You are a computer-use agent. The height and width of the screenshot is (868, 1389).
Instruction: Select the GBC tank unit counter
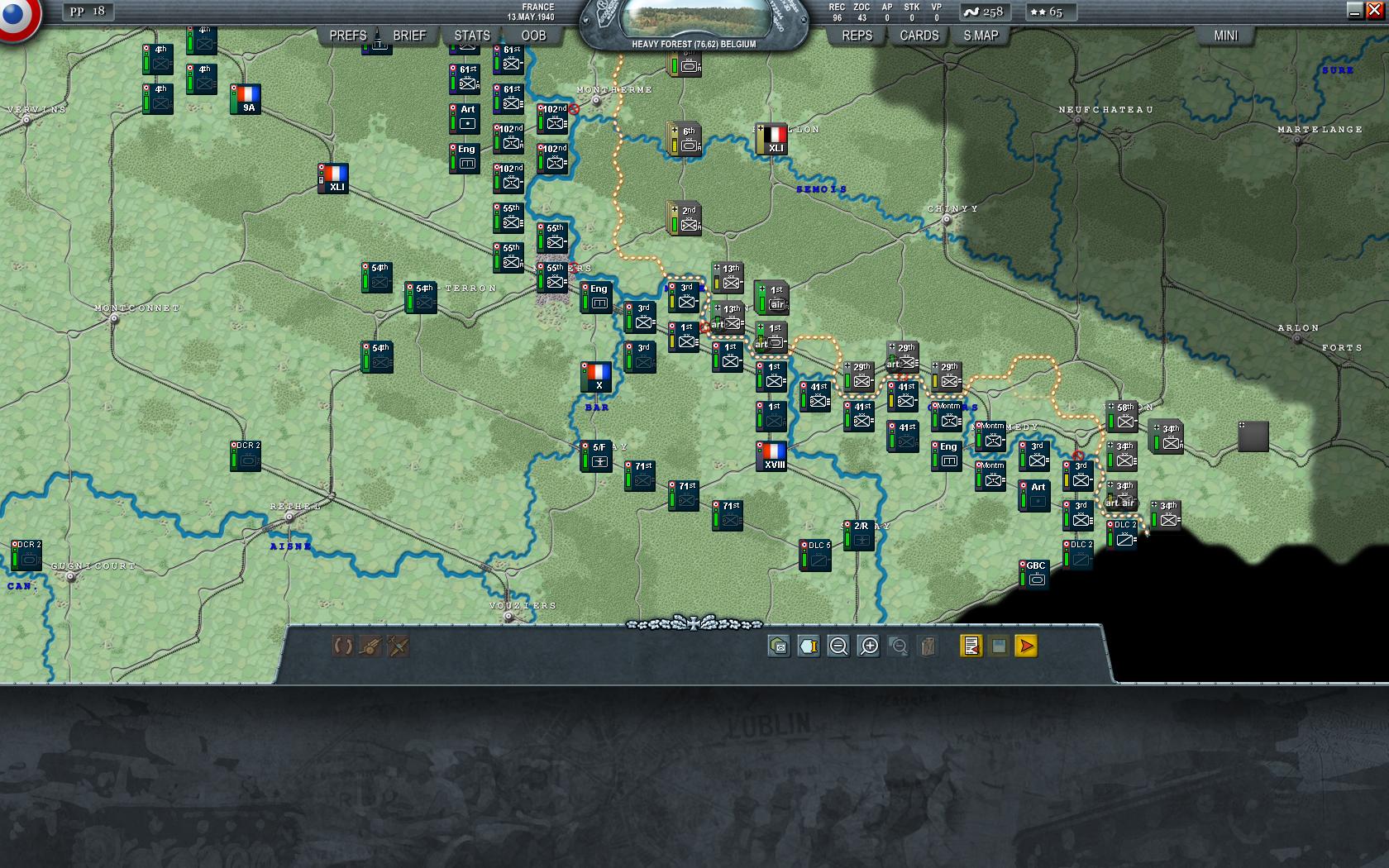(1034, 575)
